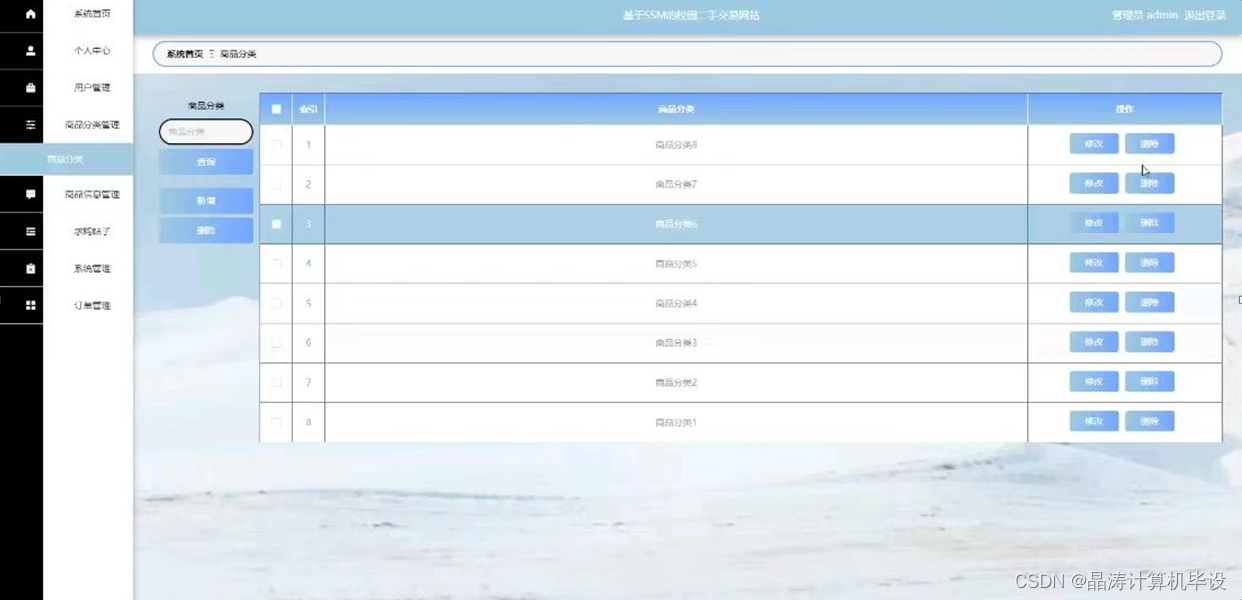
Task: Click the cell text 商品分类5
Action: tap(676, 263)
